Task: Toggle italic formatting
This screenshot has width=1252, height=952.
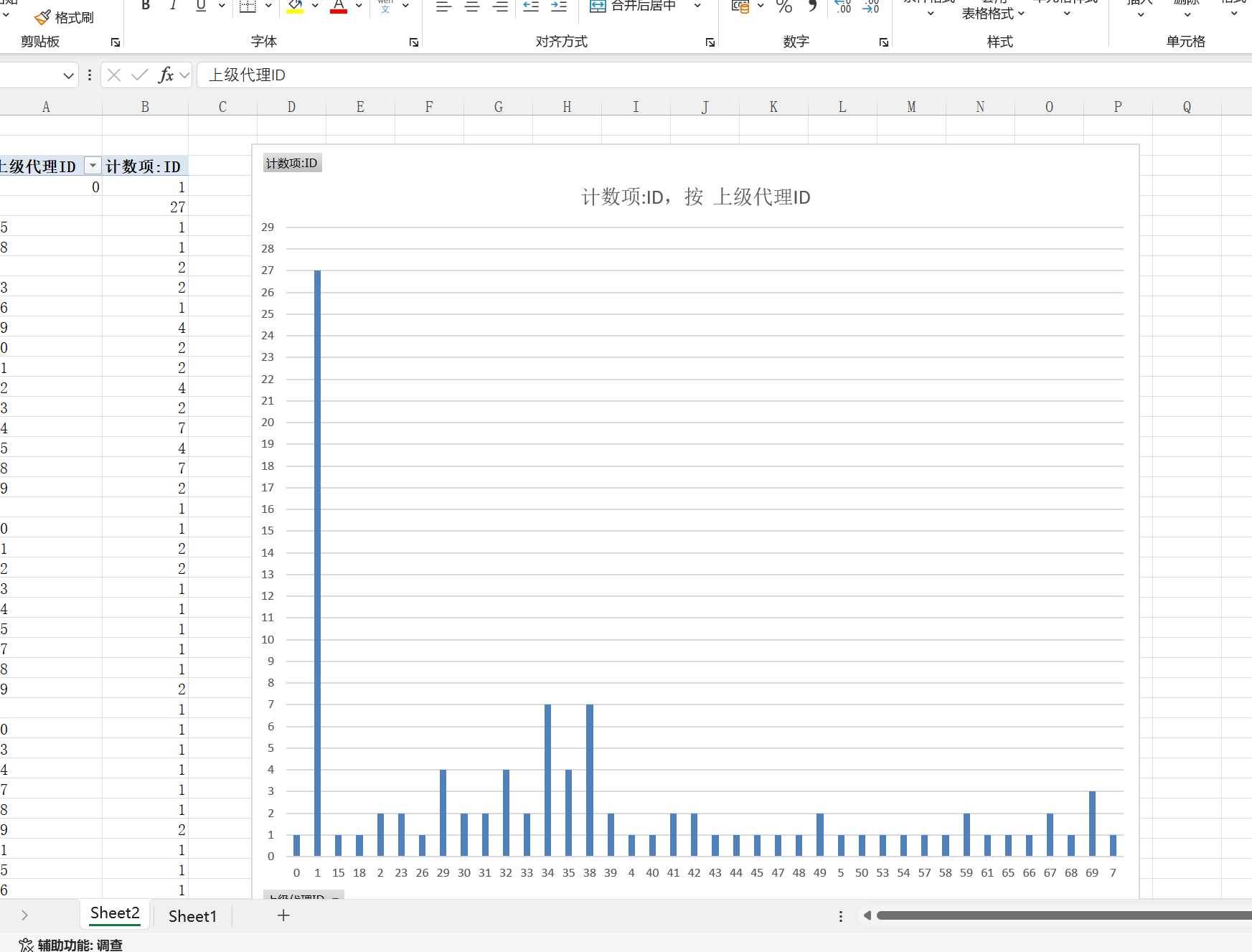Action: [173, 6]
